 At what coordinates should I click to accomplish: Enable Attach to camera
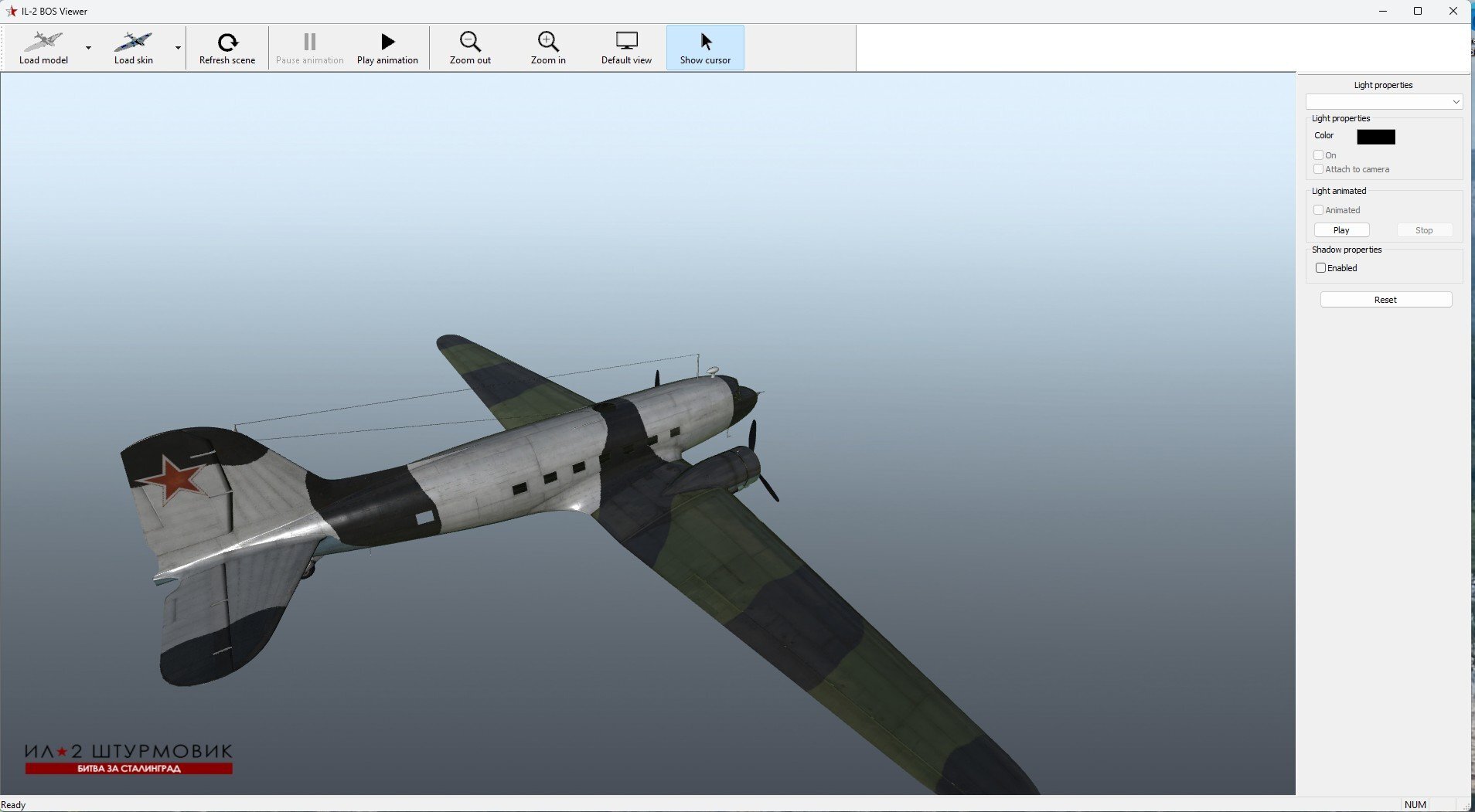pyautogui.click(x=1319, y=169)
